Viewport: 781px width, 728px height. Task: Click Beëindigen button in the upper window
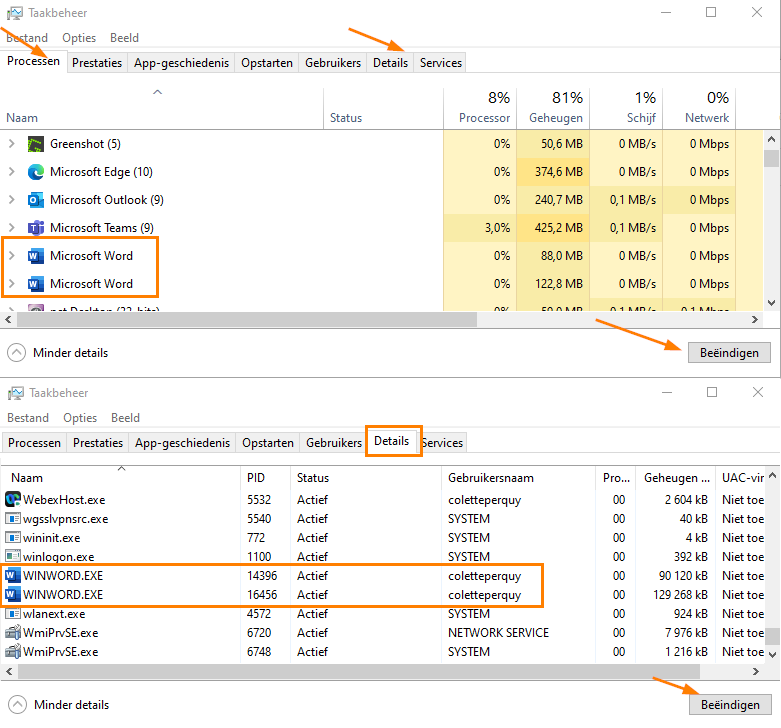(729, 353)
